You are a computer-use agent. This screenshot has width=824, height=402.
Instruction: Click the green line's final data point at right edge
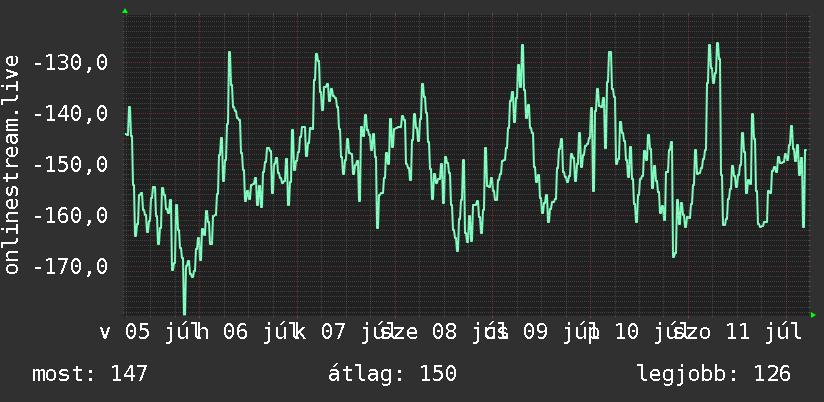[x=806, y=151]
